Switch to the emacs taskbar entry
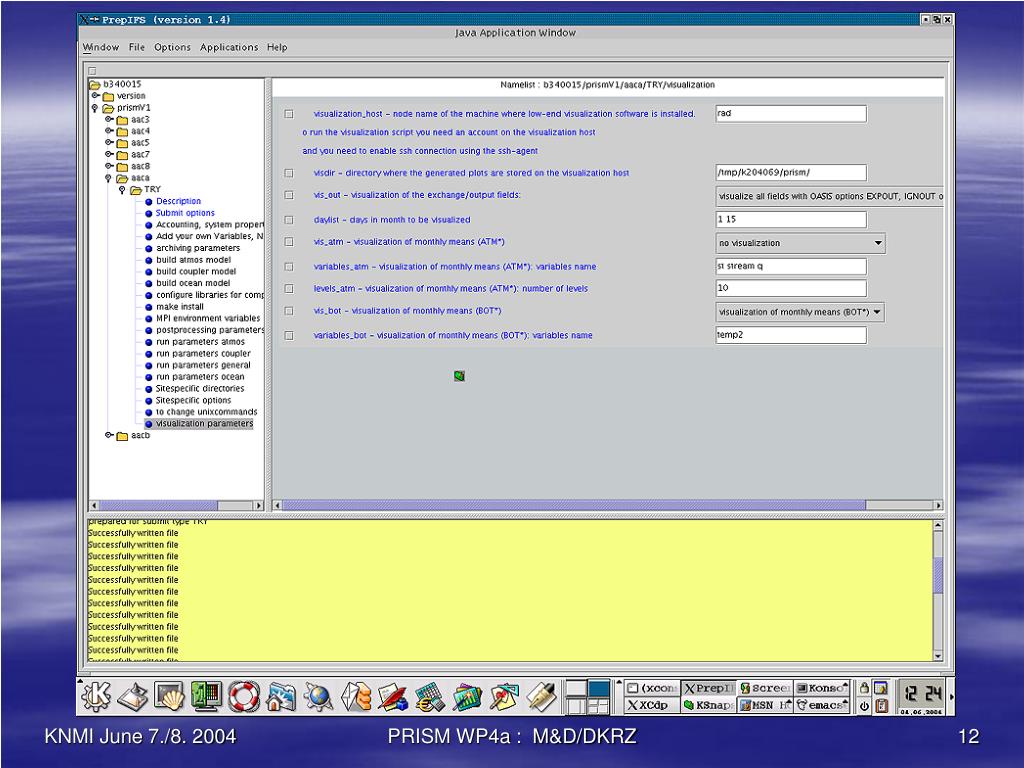1024x768 pixels. pos(822,705)
